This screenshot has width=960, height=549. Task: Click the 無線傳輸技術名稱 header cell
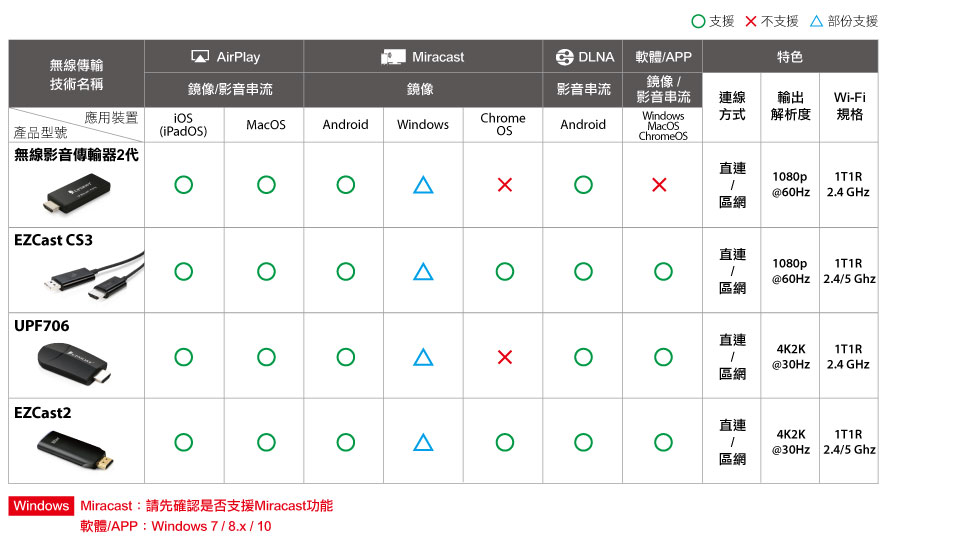tap(77, 74)
